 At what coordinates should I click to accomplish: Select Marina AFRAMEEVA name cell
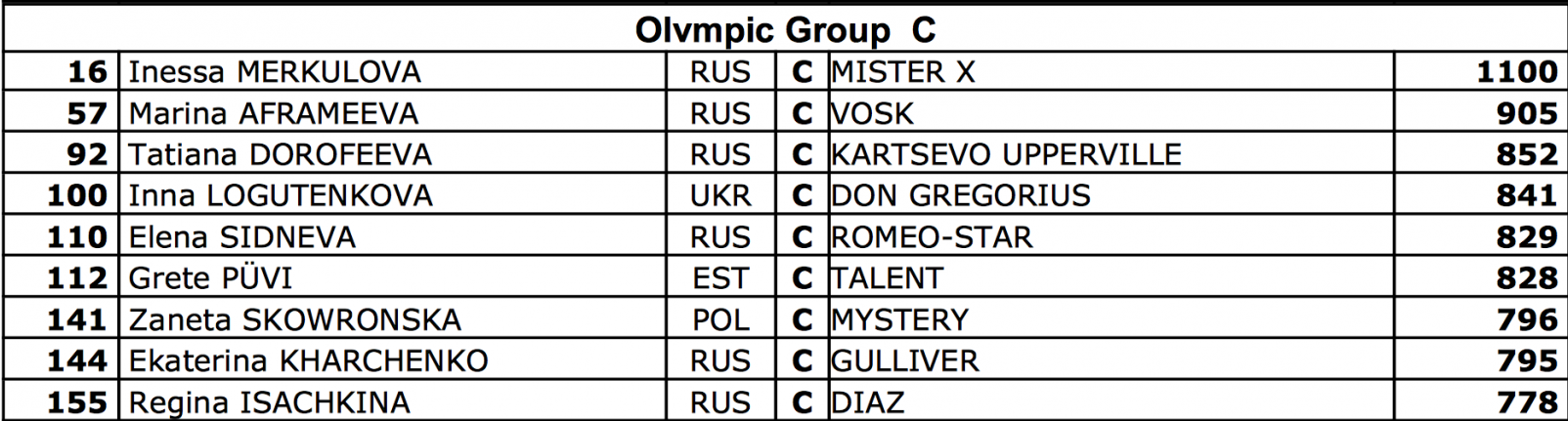(274, 114)
